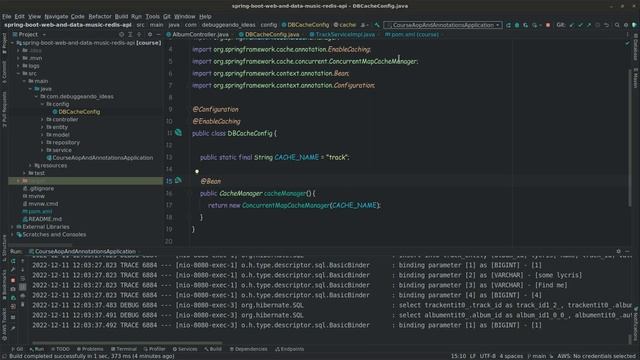
Task: Expand the entity package
Action: [x=42, y=127]
